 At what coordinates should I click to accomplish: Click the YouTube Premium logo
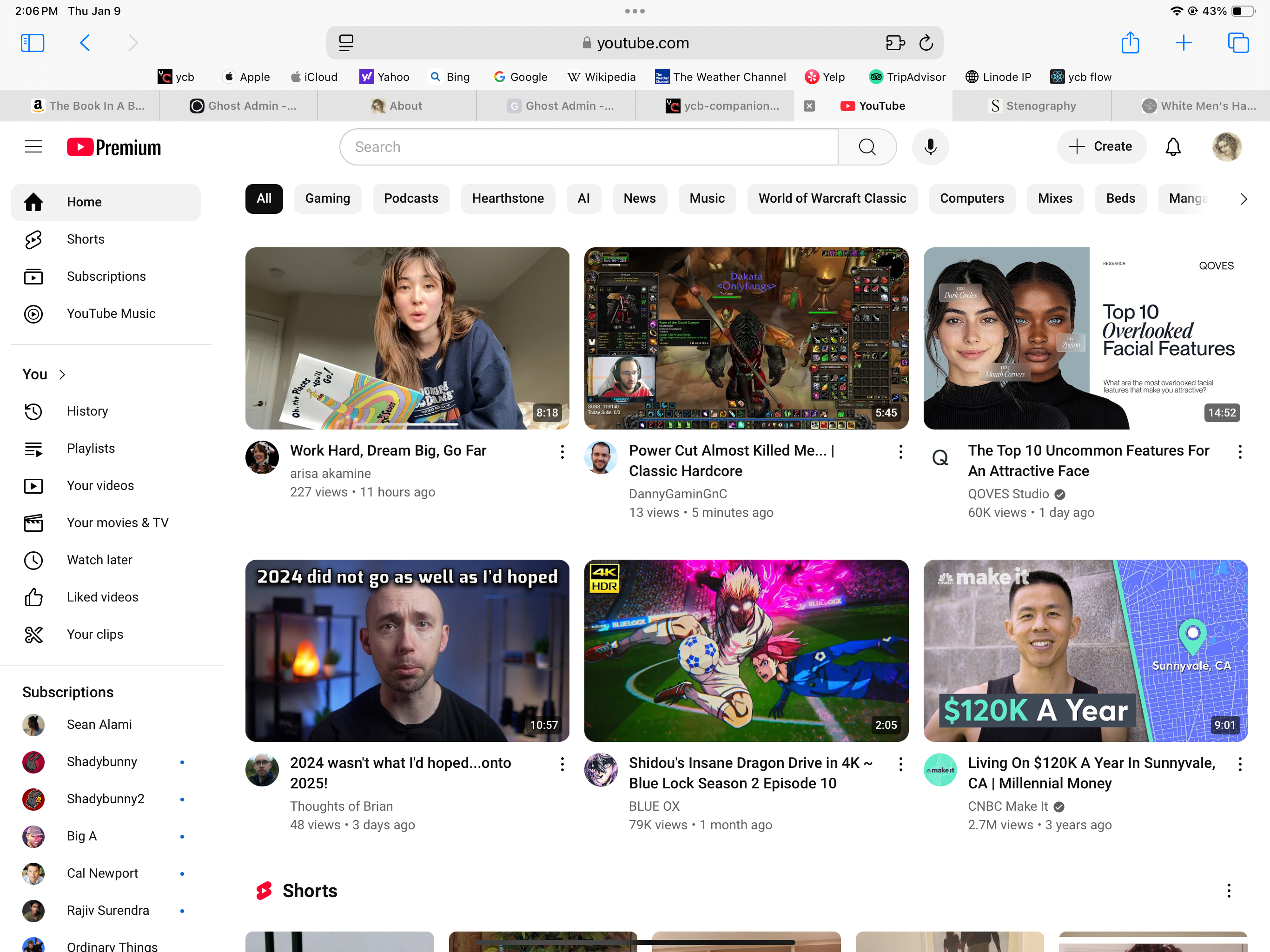click(x=114, y=147)
